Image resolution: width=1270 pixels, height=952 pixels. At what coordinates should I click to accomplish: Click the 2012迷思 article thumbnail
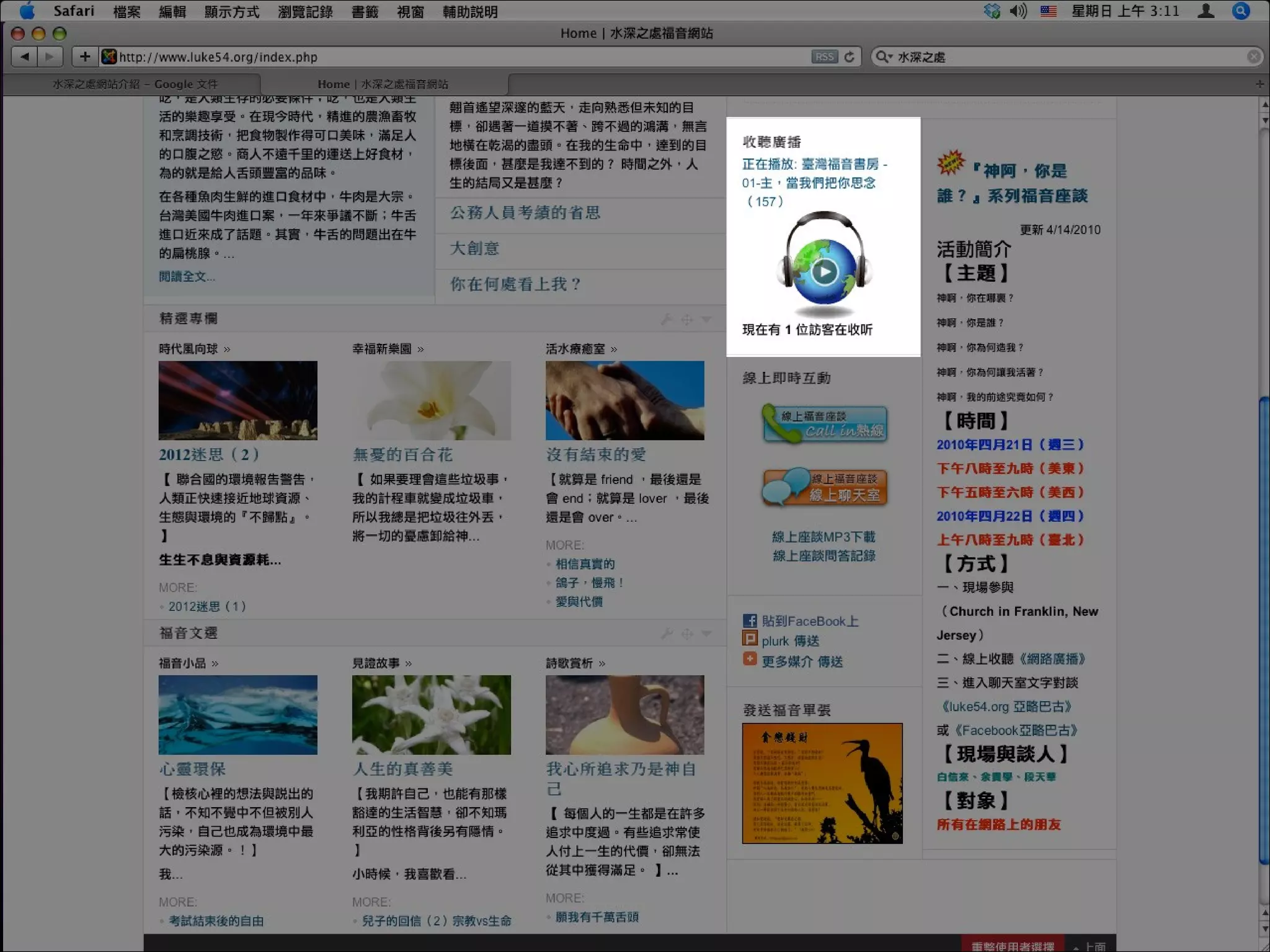click(238, 400)
